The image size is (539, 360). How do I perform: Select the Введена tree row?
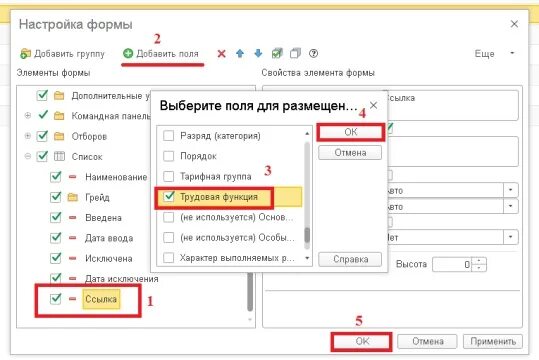tap(103, 218)
